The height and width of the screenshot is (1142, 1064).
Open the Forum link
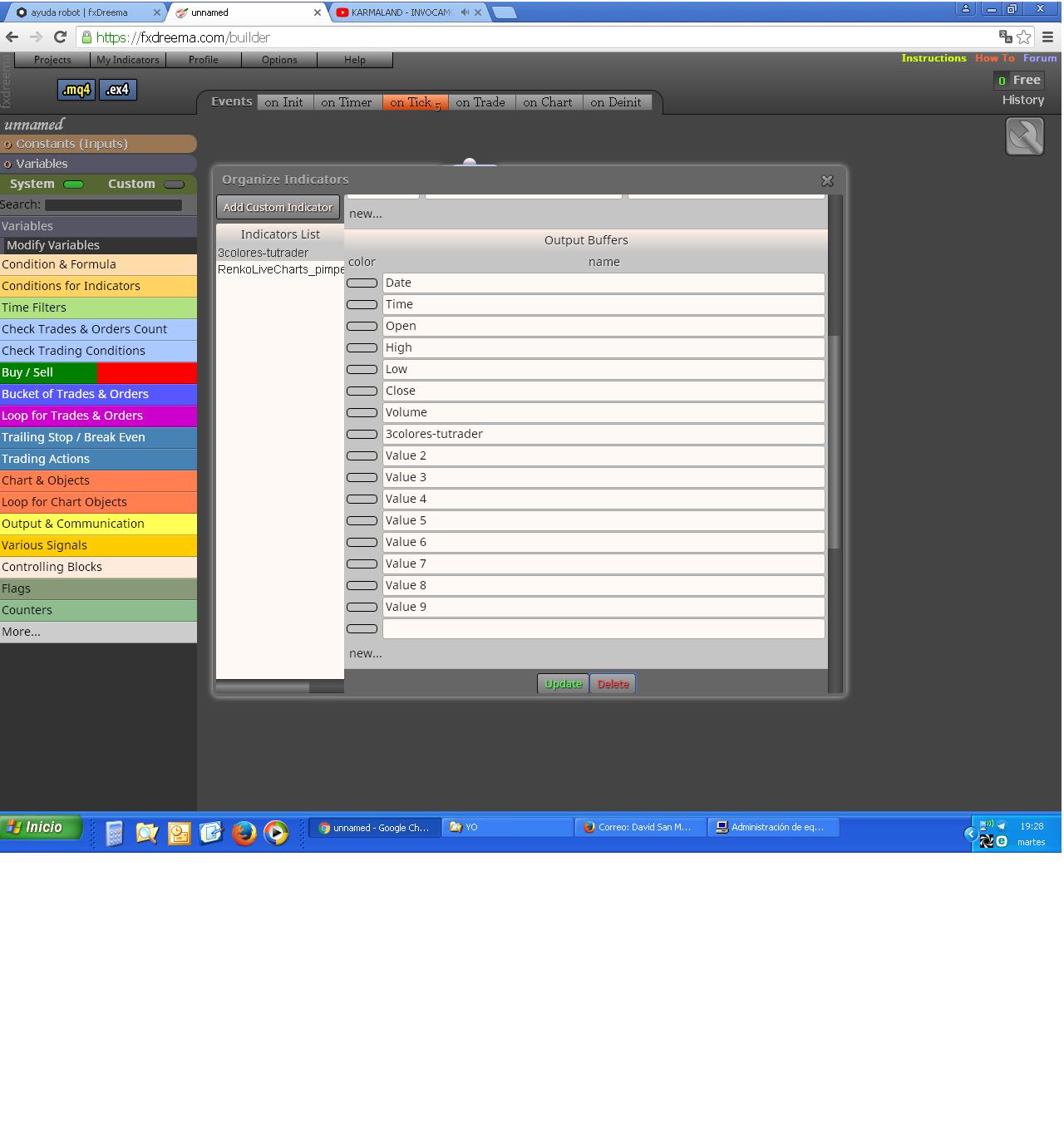point(1040,58)
